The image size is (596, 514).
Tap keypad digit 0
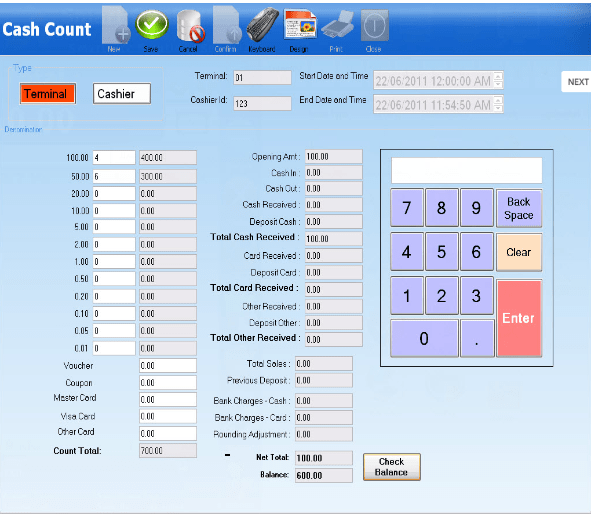(x=424, y=338)
